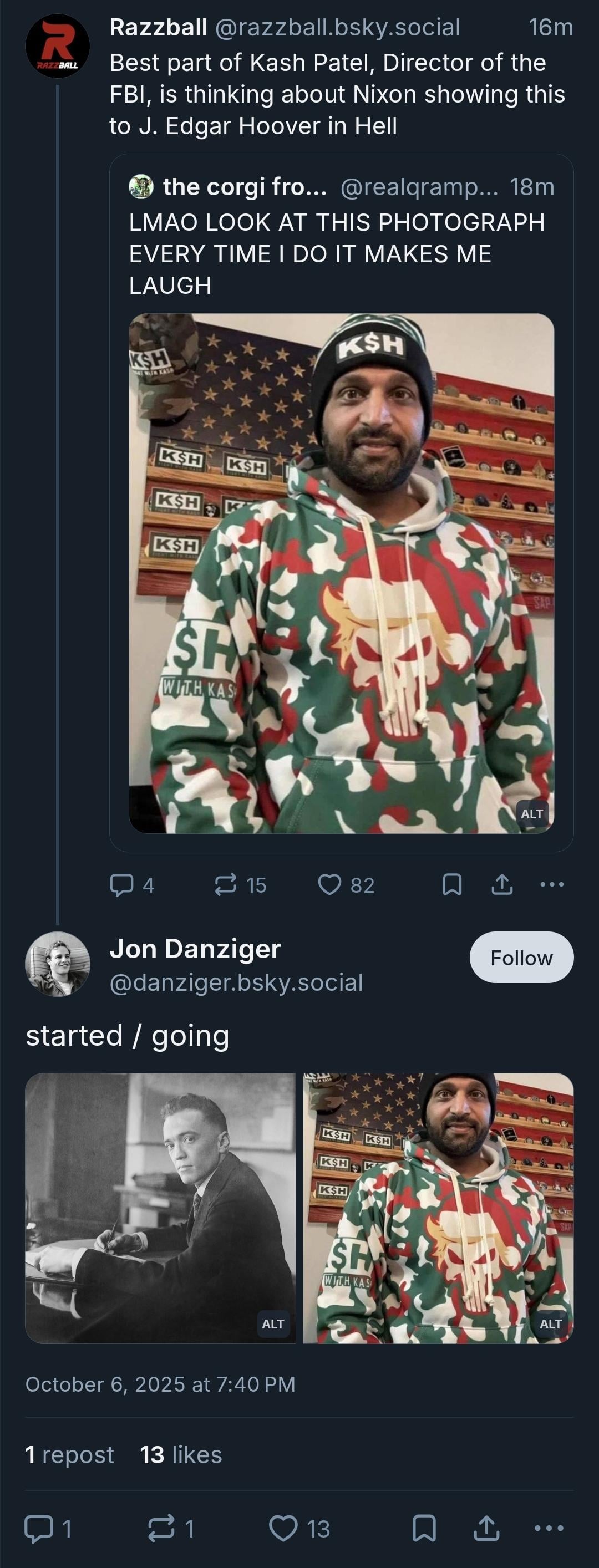Reply to Jon Danziger's post

tap(38, 1529)
